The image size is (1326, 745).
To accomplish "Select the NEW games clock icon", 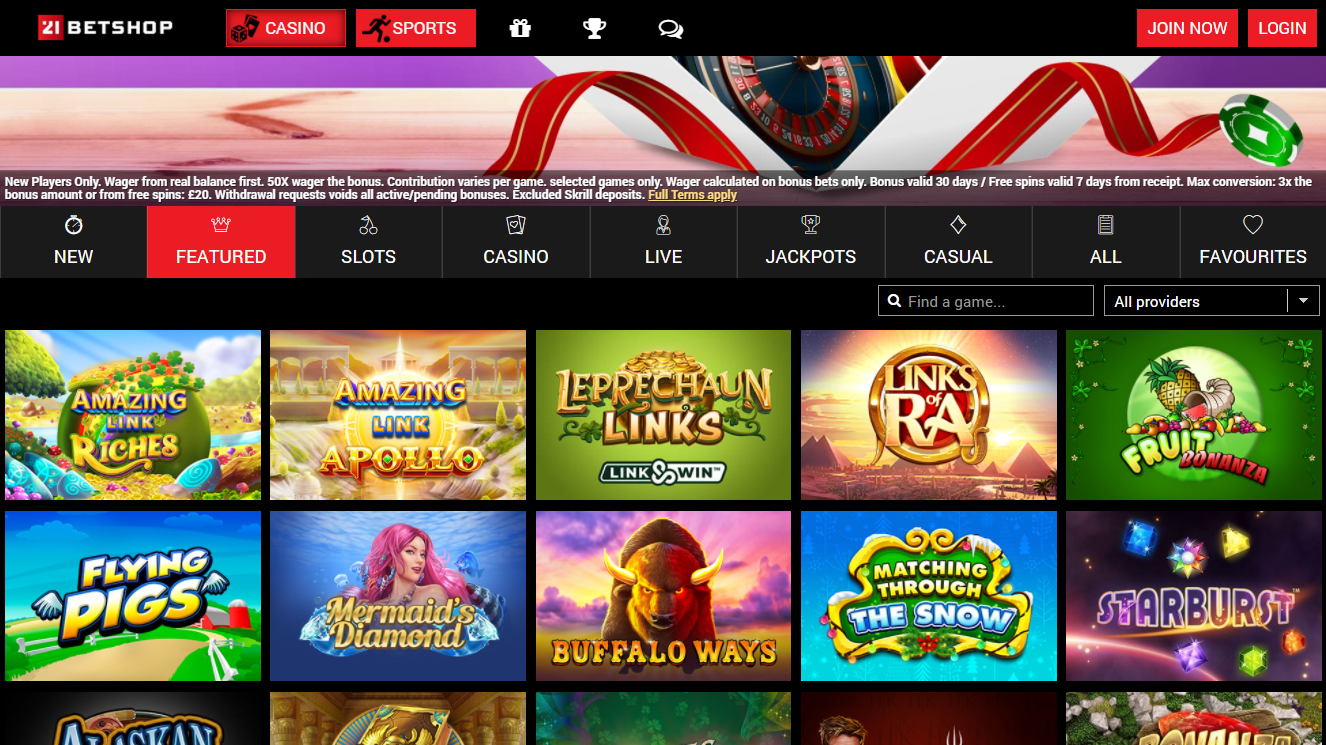I will coord(73,225).
